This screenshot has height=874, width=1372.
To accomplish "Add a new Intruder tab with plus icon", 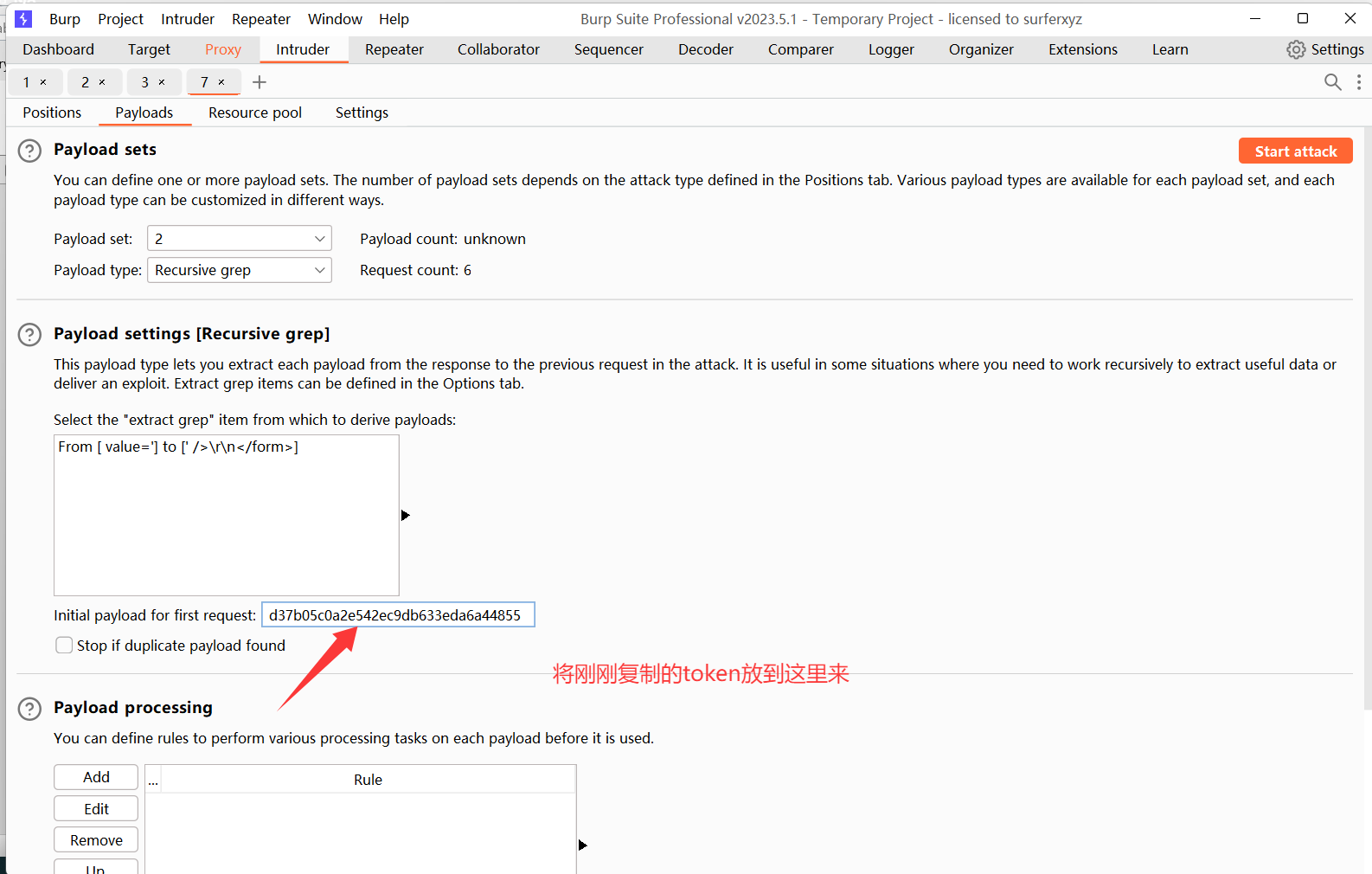I will pyautogui.click(x=260, y=82).
